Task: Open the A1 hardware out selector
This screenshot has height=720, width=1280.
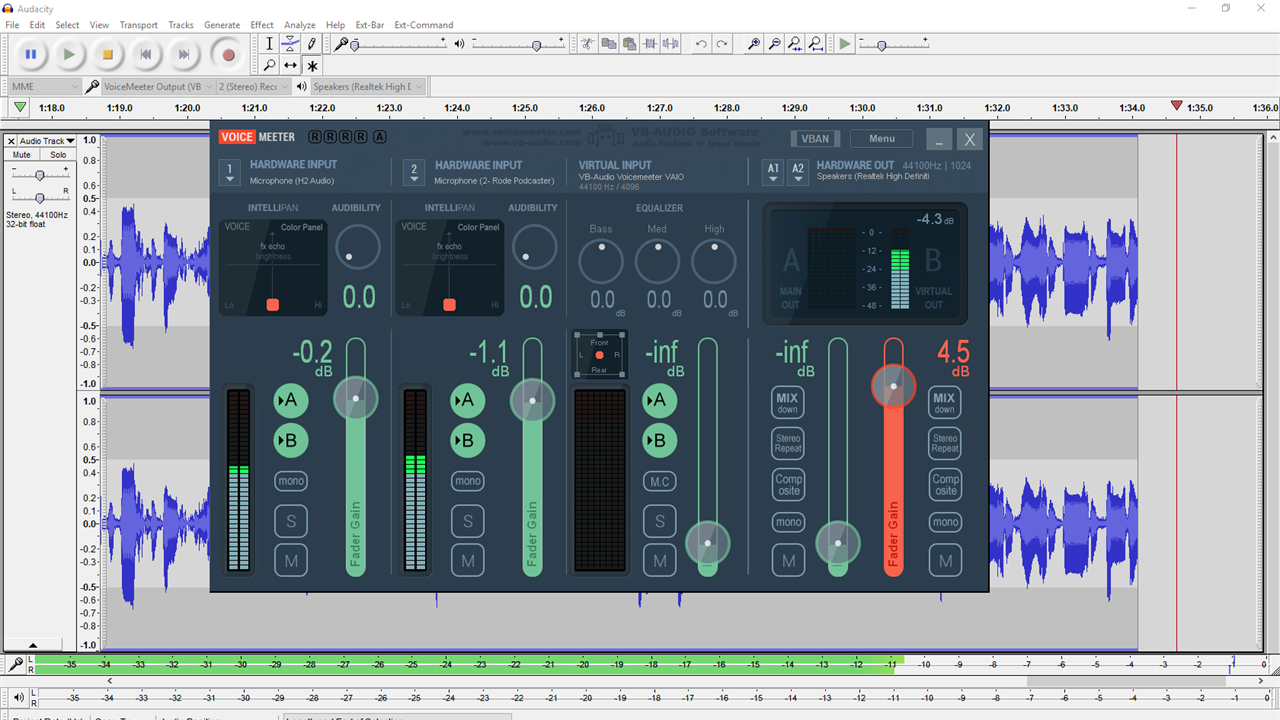Action: click(773, 172)
